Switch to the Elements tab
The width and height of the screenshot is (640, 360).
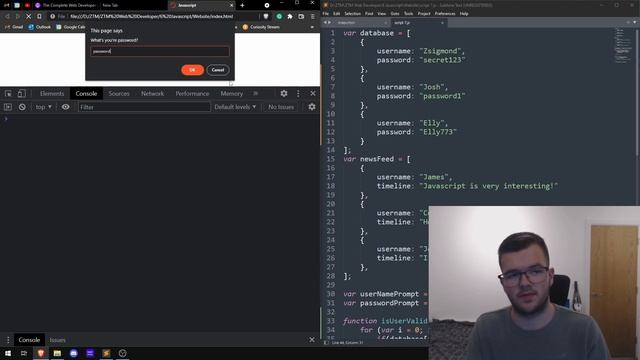click(52, 93)
